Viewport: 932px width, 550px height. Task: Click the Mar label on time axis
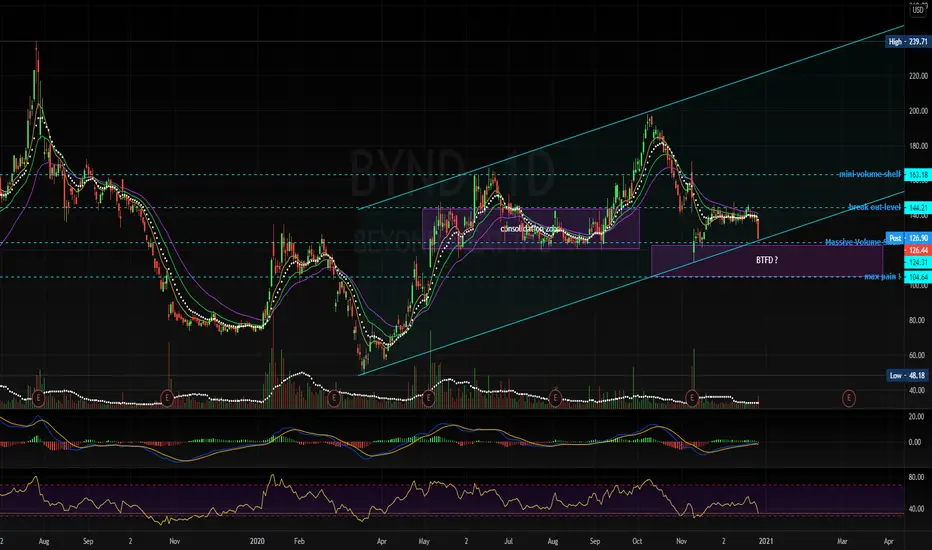(x=842, y=541)
